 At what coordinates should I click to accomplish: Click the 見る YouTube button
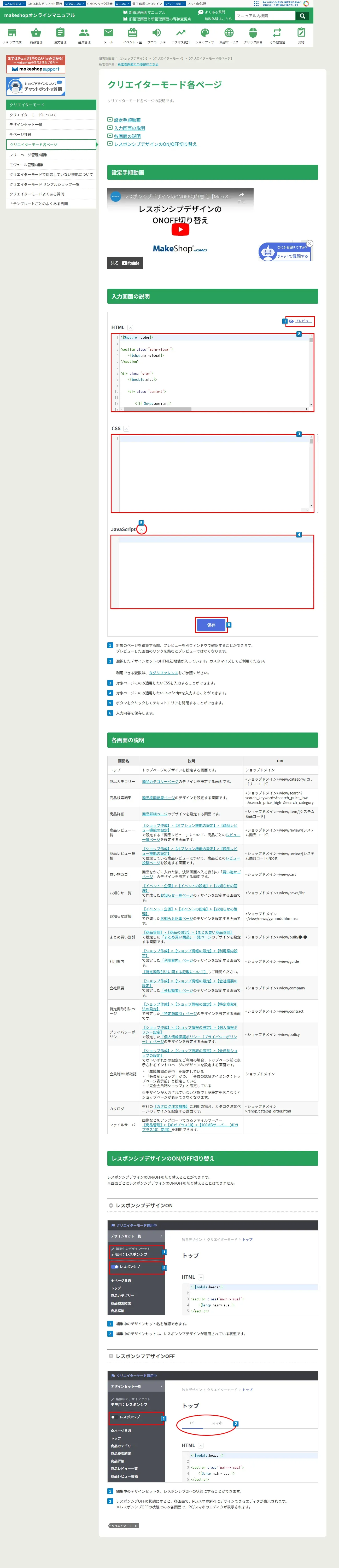click(125, 263)
